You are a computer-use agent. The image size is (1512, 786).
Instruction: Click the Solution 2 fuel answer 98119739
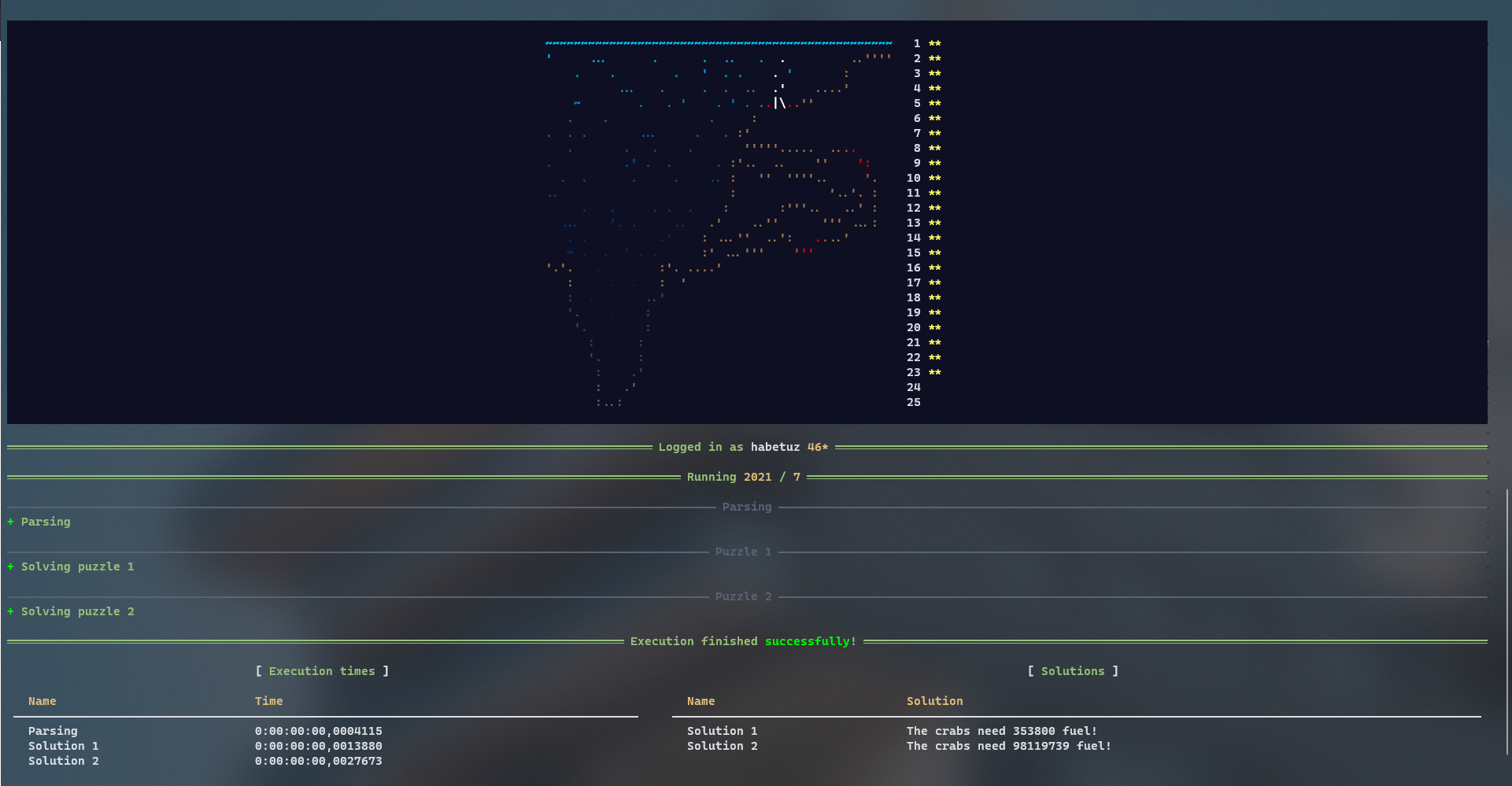click(x=1041, y=746)
